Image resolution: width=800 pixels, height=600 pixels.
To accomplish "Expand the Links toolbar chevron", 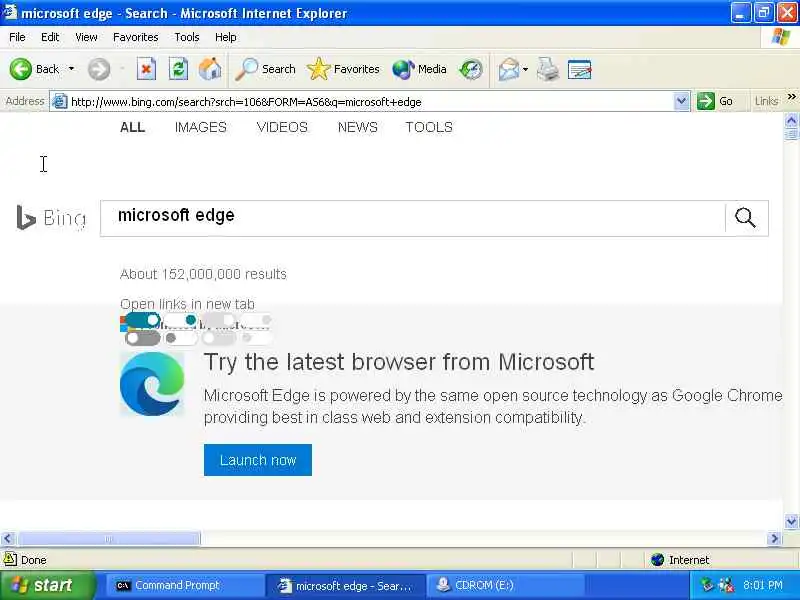I will point(791,97).
